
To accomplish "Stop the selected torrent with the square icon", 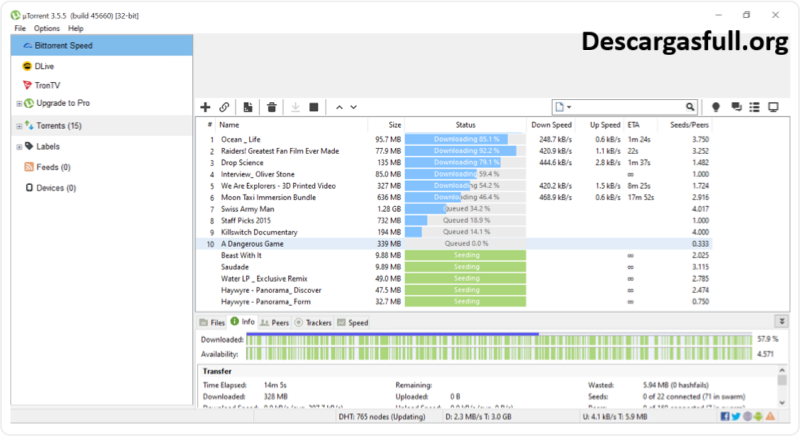I will click(x=313, y=106).
